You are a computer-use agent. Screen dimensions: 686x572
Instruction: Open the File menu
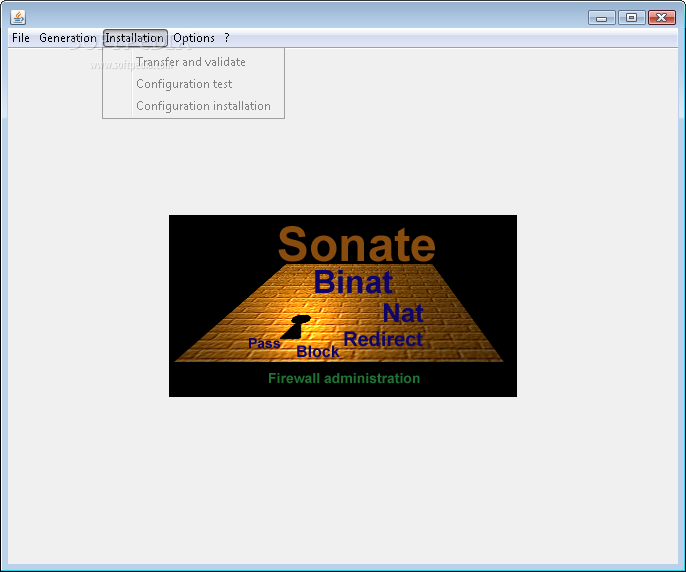click(x=21, y=38)
